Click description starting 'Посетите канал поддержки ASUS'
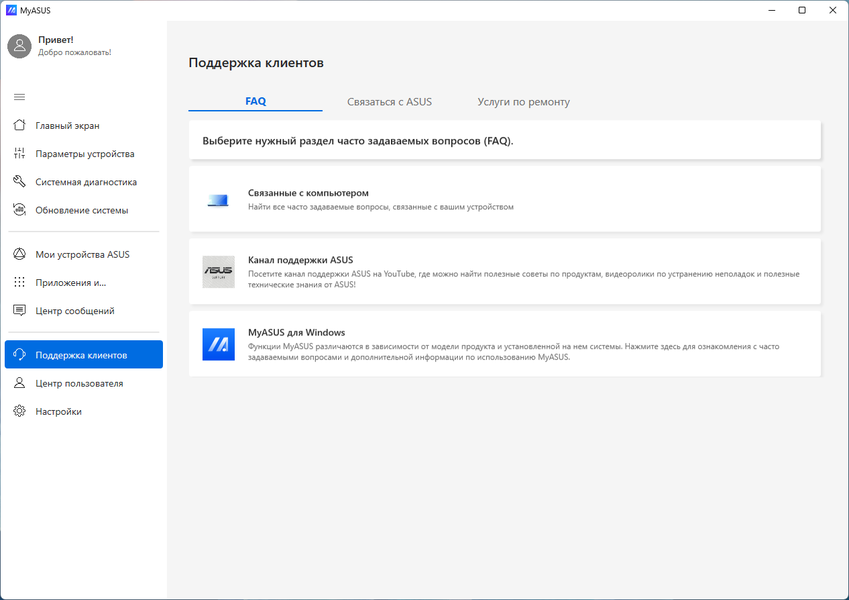This screenshot has width=849, height=600. pos(524,279)
